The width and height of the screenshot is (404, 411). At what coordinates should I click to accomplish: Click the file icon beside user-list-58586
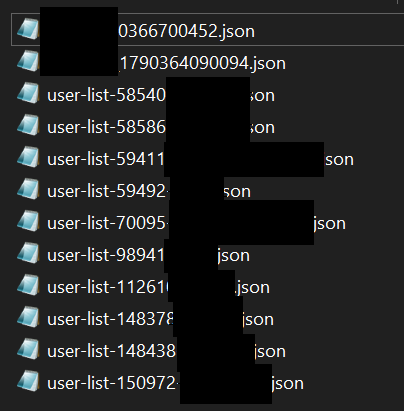pos(28,125)
